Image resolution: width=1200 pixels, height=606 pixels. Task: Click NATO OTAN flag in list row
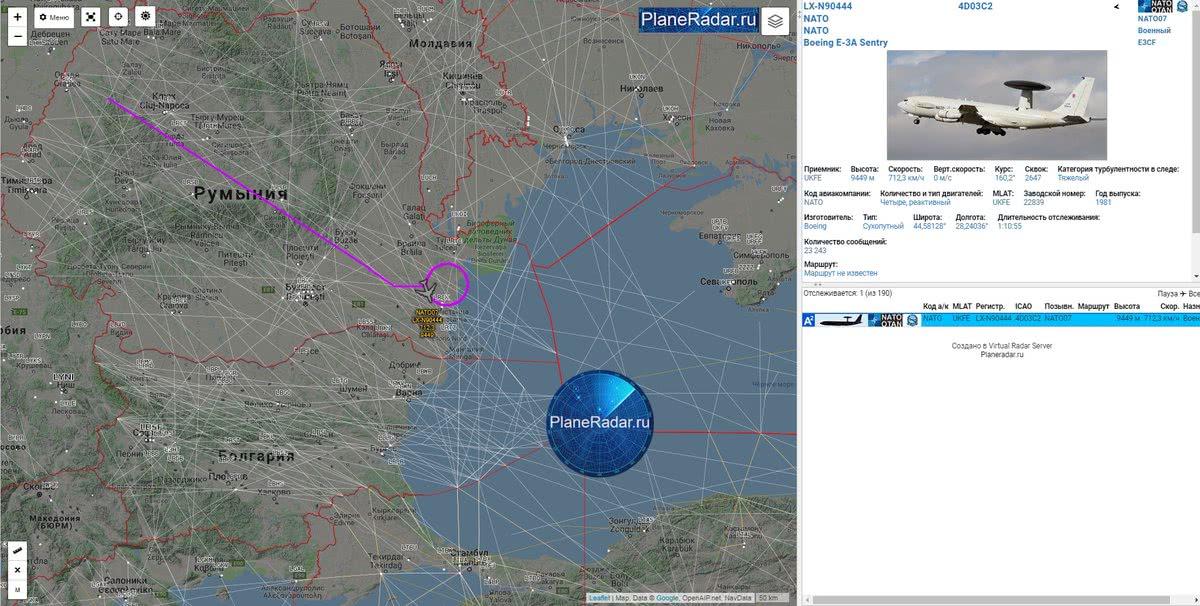click(885, 319)
